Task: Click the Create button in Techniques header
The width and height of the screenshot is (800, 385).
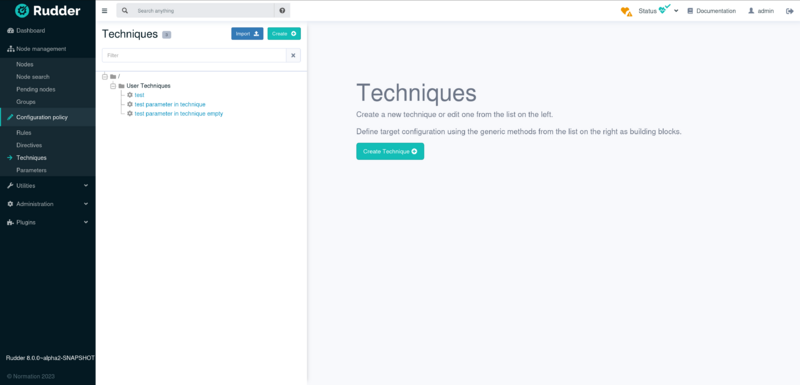Action: (x=284, y=34)
